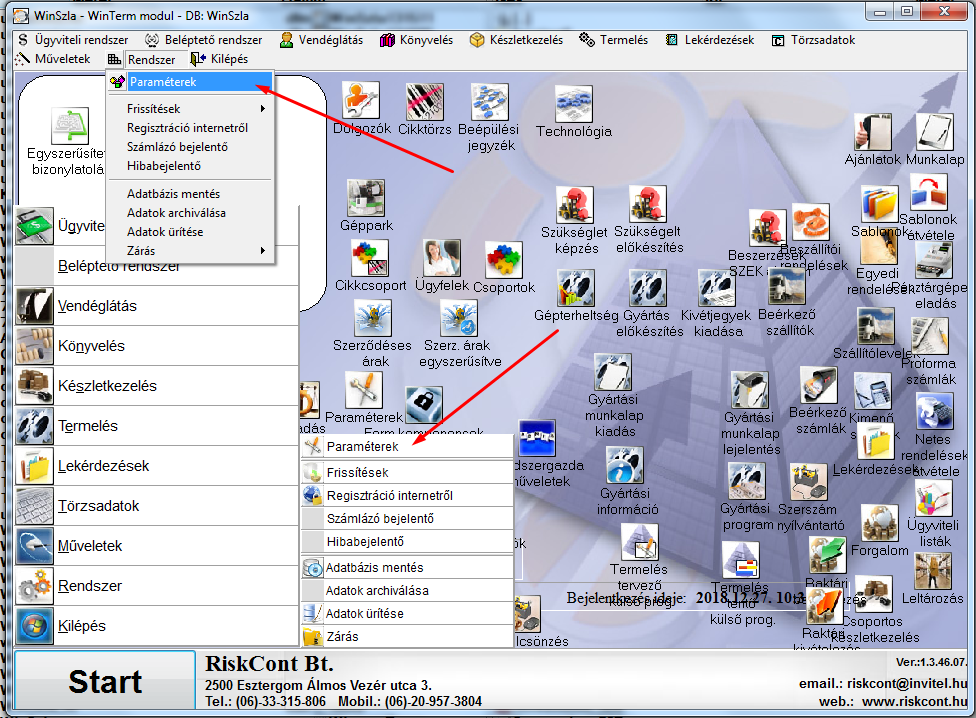The height and width of the screenshot is (718, 976).
Task: Open the Ügyfelek icon
Action: (x=441, y=258)
